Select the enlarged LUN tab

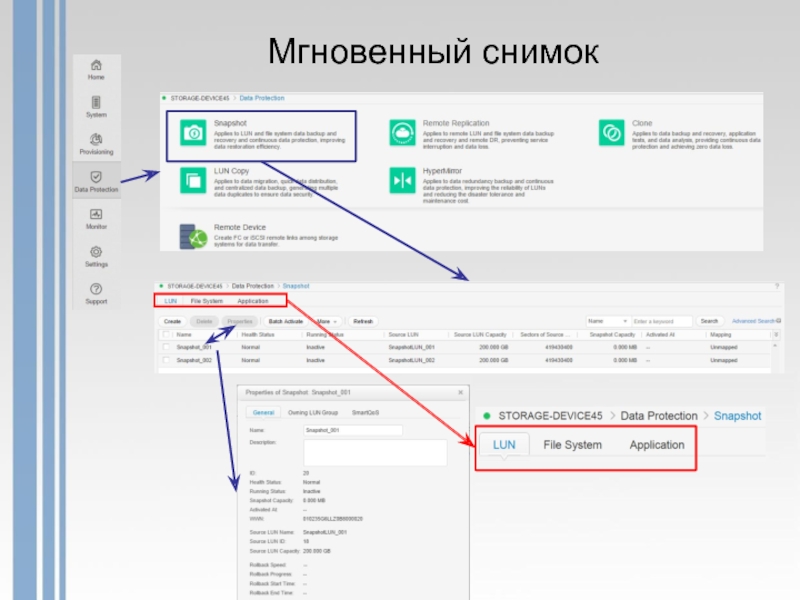point(504,445)
